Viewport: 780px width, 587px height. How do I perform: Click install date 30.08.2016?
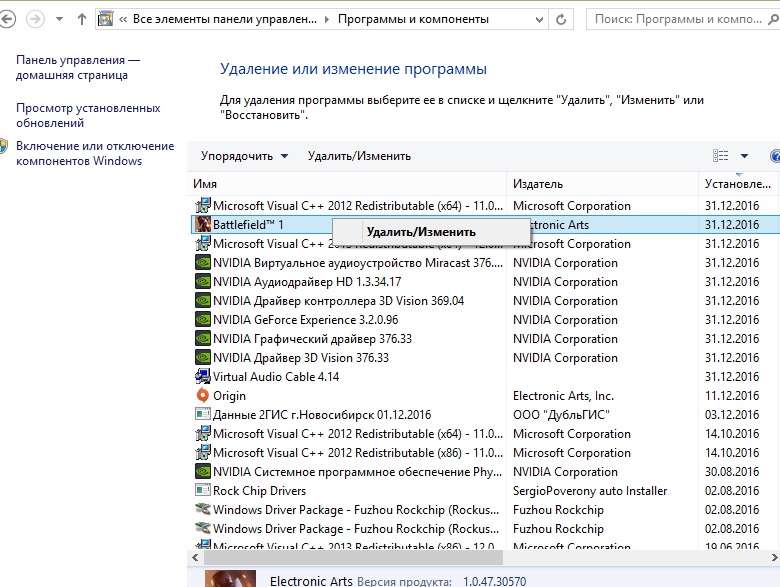tap(732, 472)
